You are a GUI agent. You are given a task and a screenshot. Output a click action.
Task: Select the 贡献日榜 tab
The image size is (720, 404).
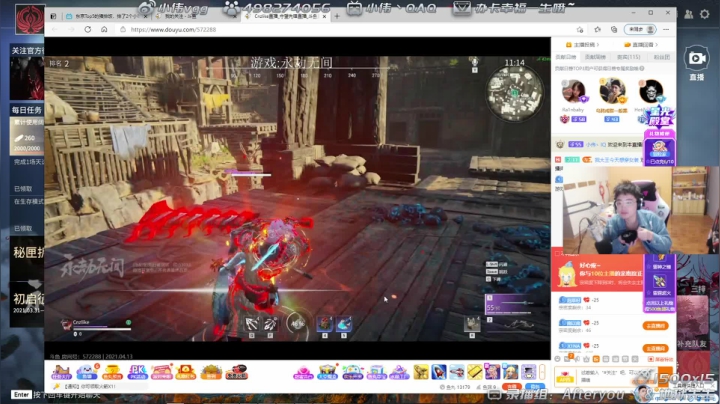565,57
